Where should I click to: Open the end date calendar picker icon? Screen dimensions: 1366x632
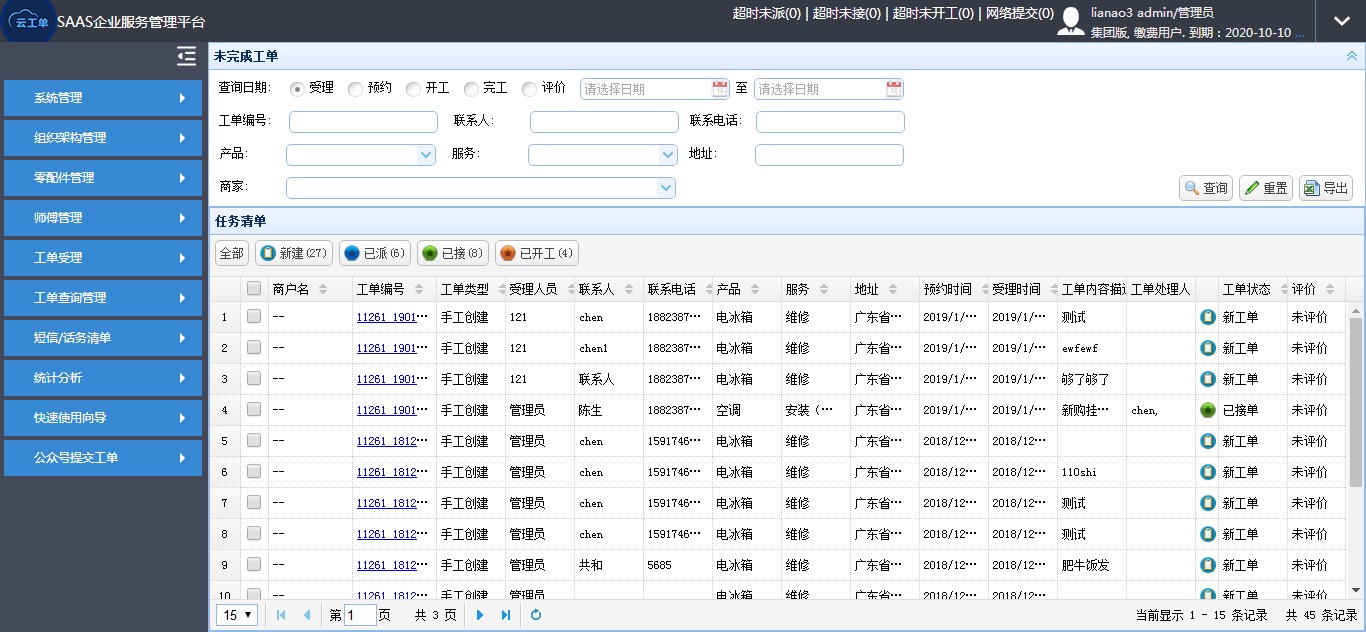(x=894, y=89)
